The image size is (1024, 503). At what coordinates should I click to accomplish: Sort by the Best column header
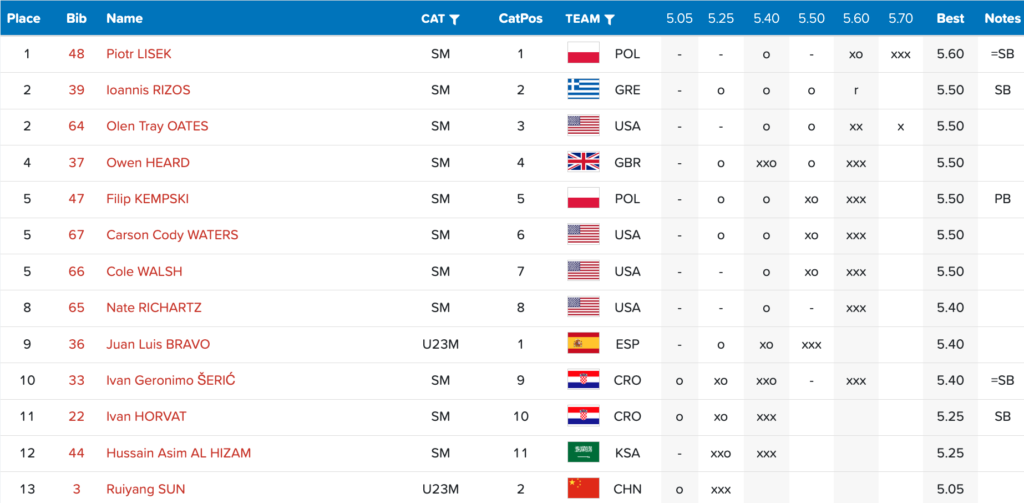950,19
